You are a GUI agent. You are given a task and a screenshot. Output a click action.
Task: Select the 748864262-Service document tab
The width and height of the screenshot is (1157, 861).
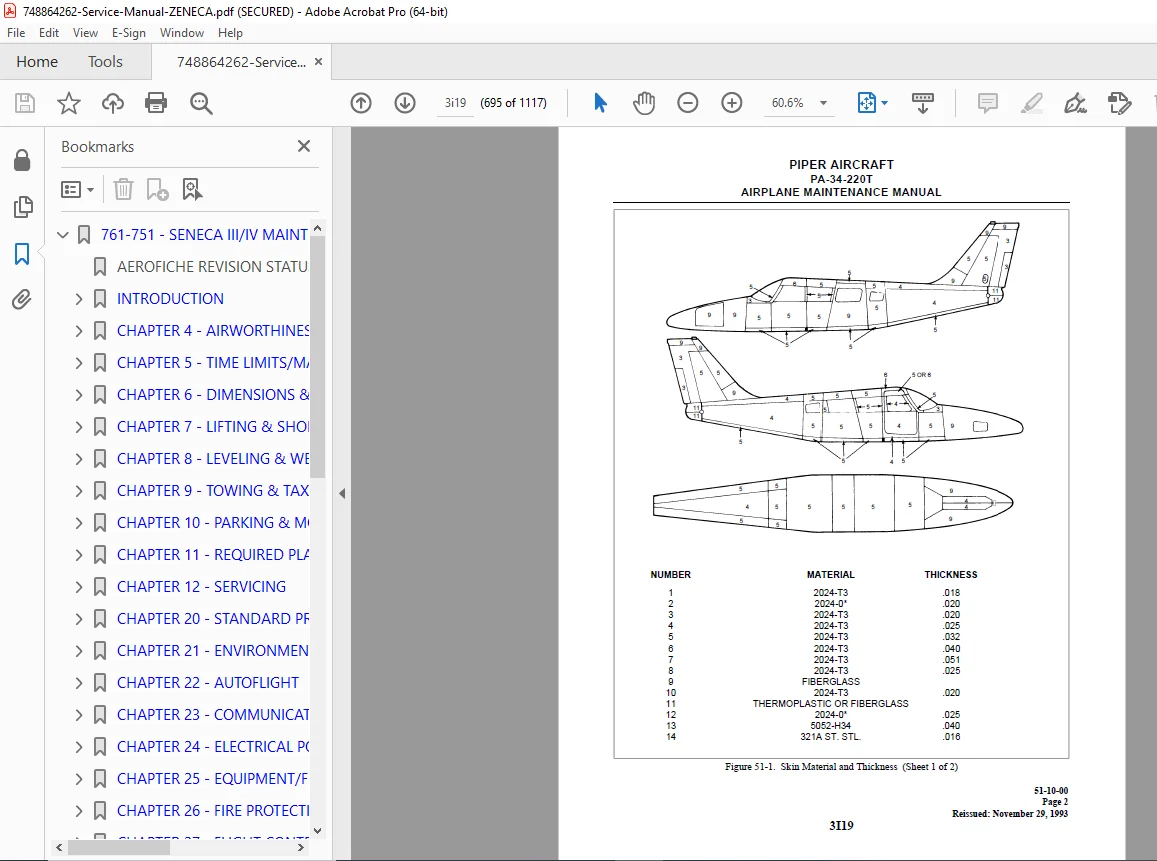[x=241, y=62]
